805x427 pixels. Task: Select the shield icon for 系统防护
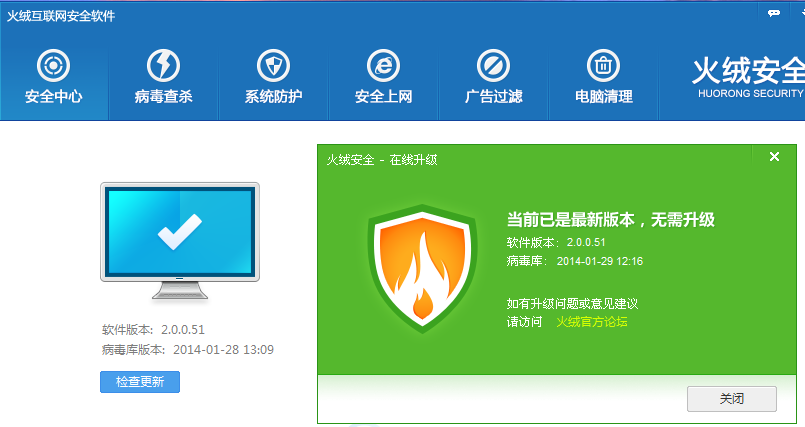click(273, 66)
